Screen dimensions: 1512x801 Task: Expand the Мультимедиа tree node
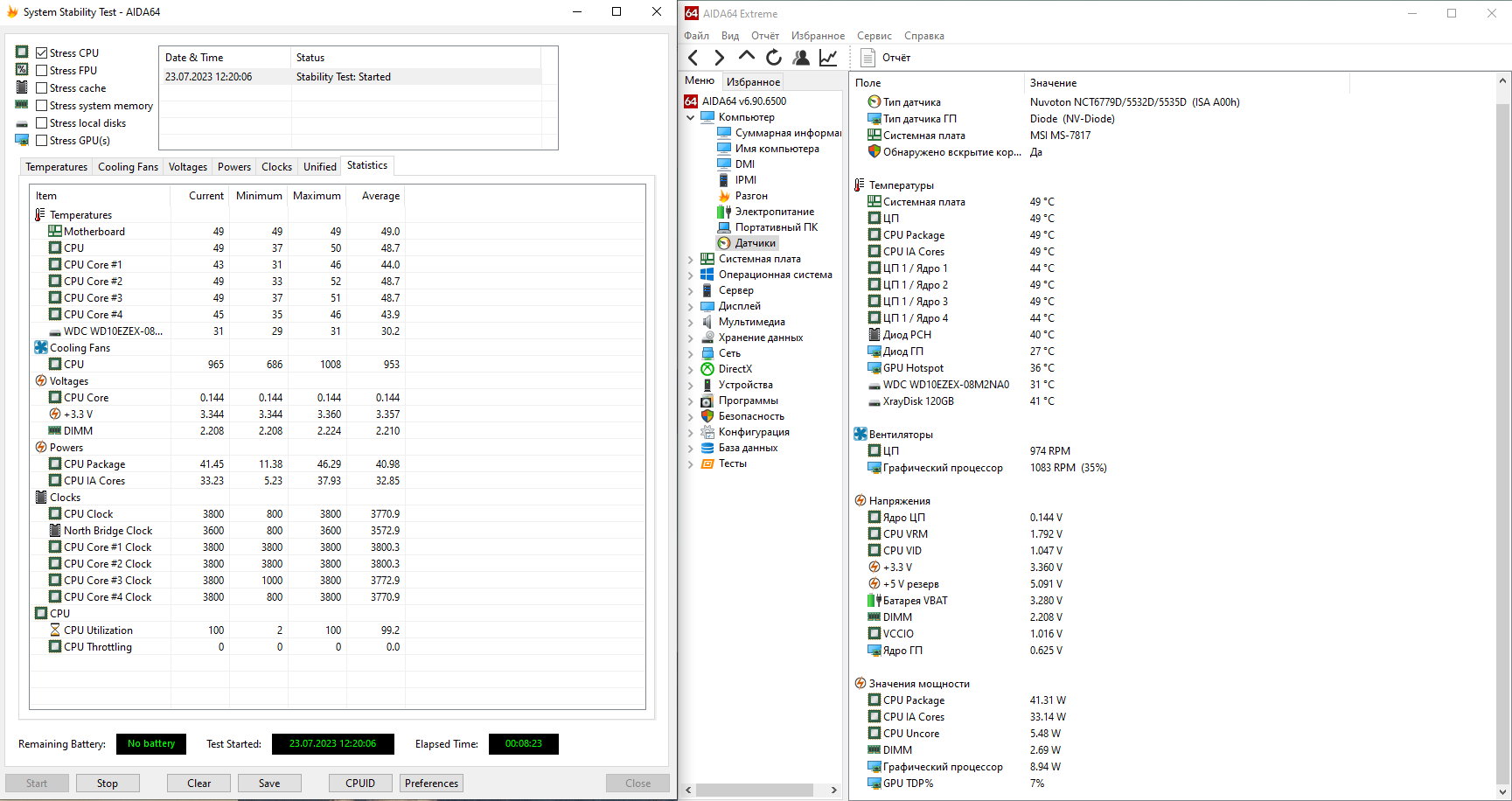[x=691, y=322]
